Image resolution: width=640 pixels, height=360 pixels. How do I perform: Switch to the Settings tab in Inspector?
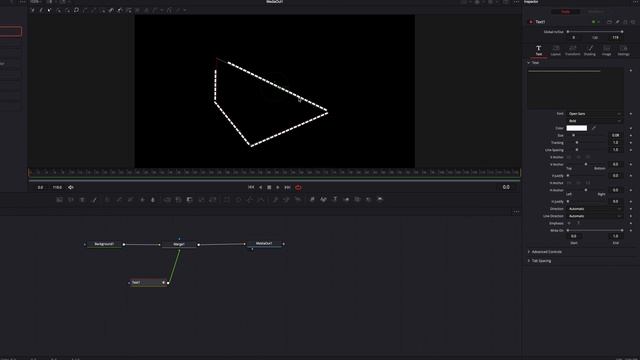click(623, 50)
